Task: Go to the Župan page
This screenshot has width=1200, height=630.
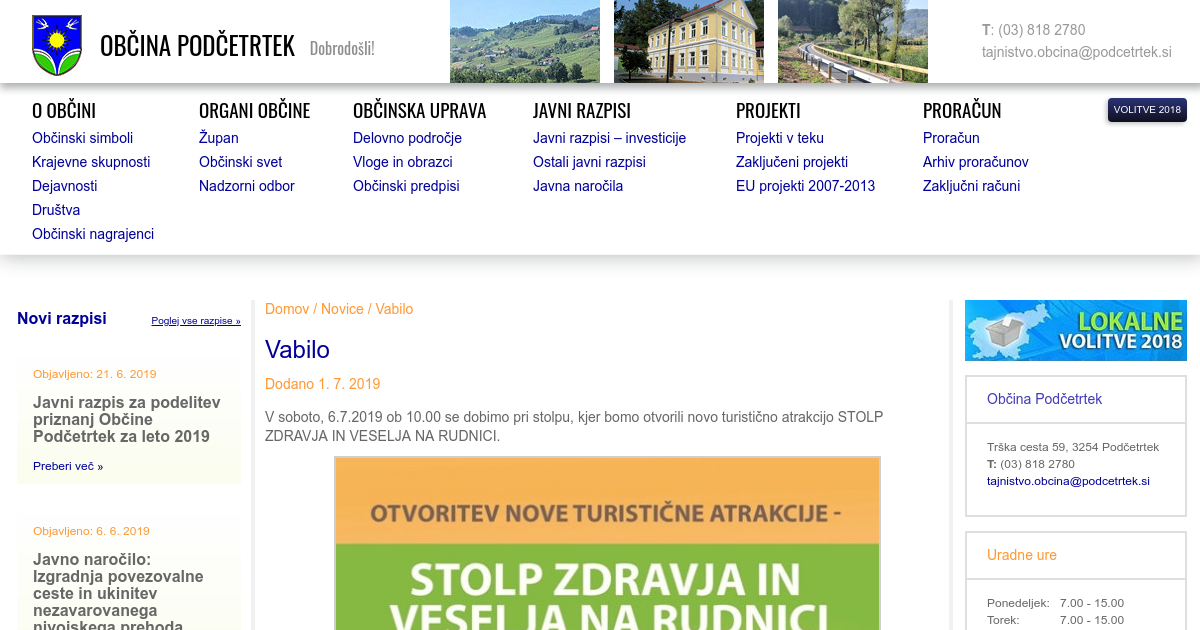Action: (x=218, y=138)
